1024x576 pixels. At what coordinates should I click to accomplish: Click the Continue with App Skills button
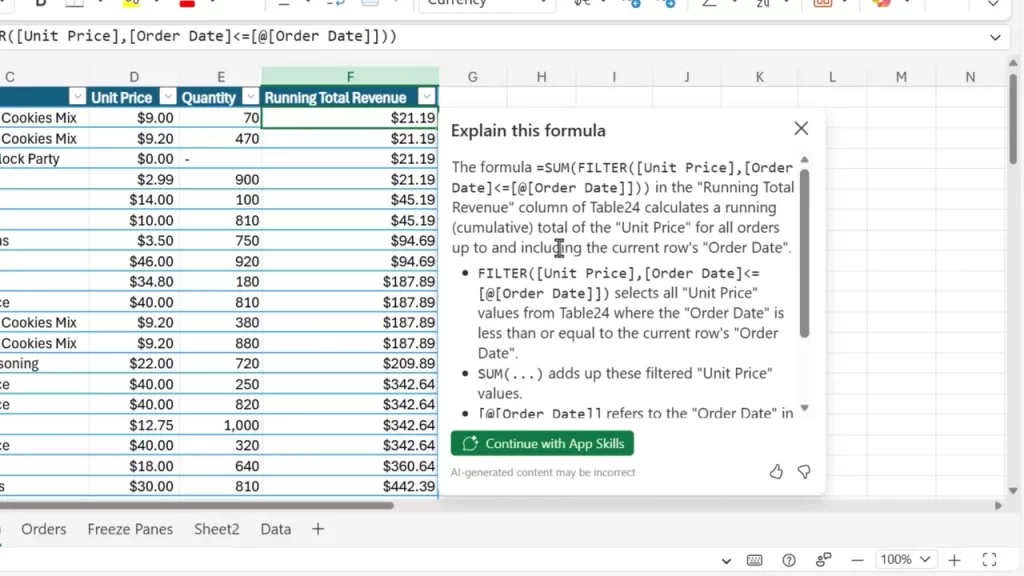click(x=542, y=443)
